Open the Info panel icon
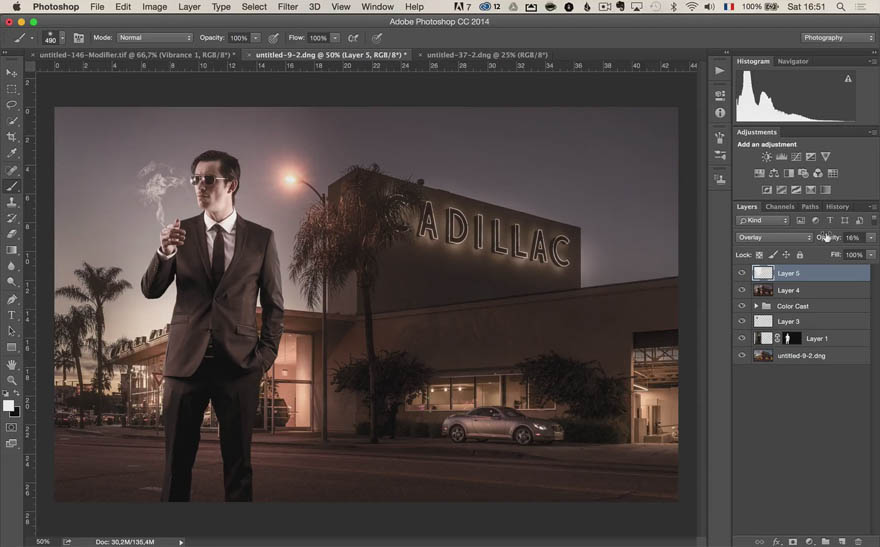Image resolution: width=880 pixels, height=547 pixels. (x=720, y=113)
